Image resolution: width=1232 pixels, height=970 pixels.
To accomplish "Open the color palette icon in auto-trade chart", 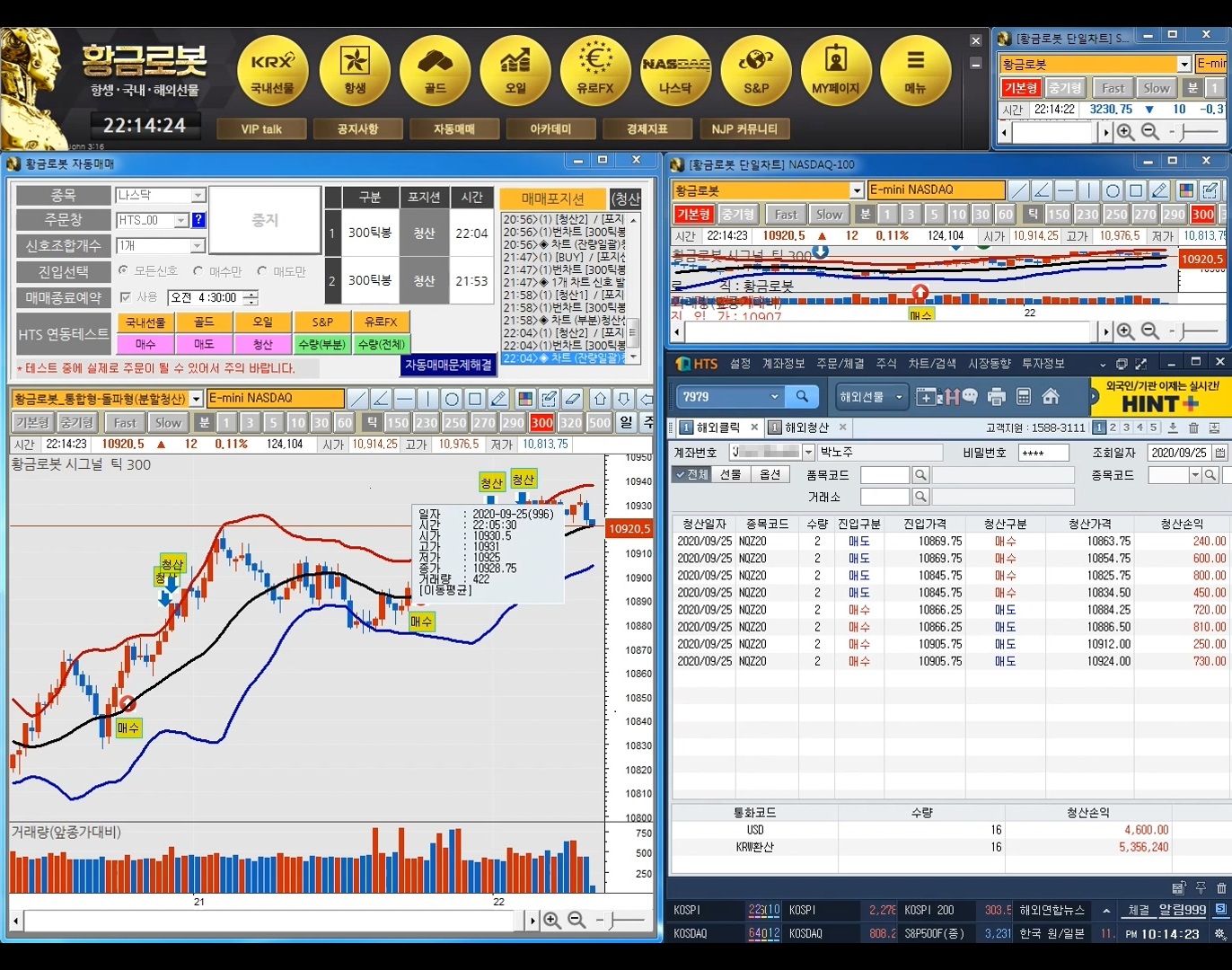I will [525, 399].
